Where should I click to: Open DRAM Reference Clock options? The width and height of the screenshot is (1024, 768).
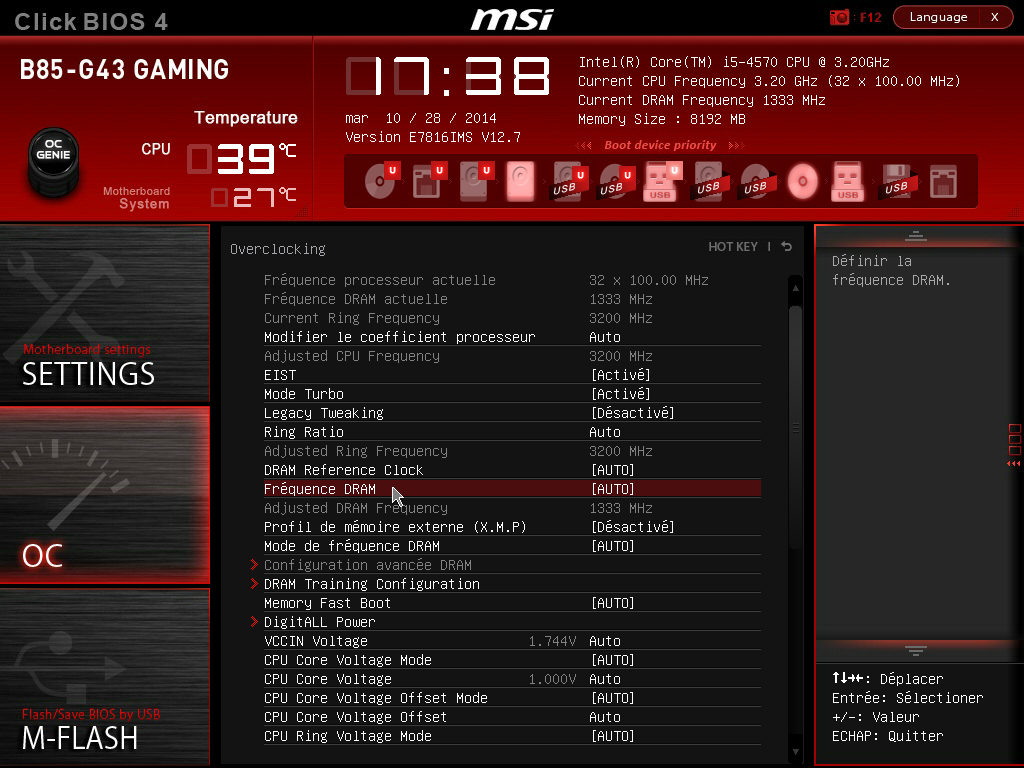[512, 470]
